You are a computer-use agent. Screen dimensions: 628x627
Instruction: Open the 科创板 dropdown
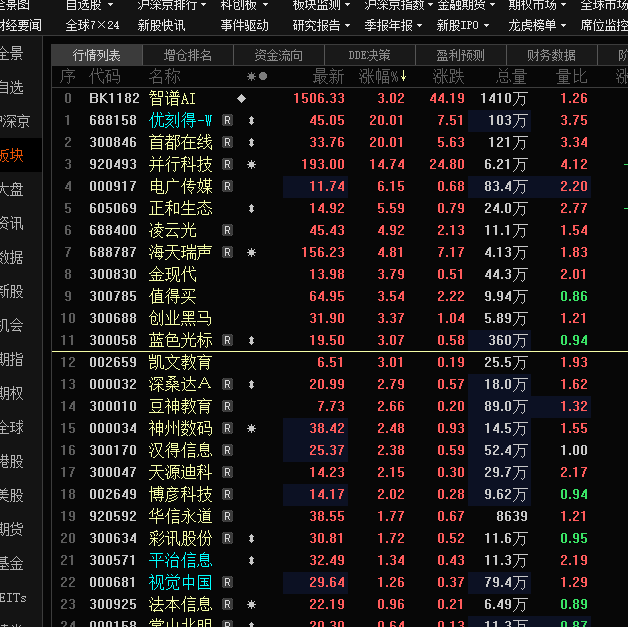click(x=244, y=5)
